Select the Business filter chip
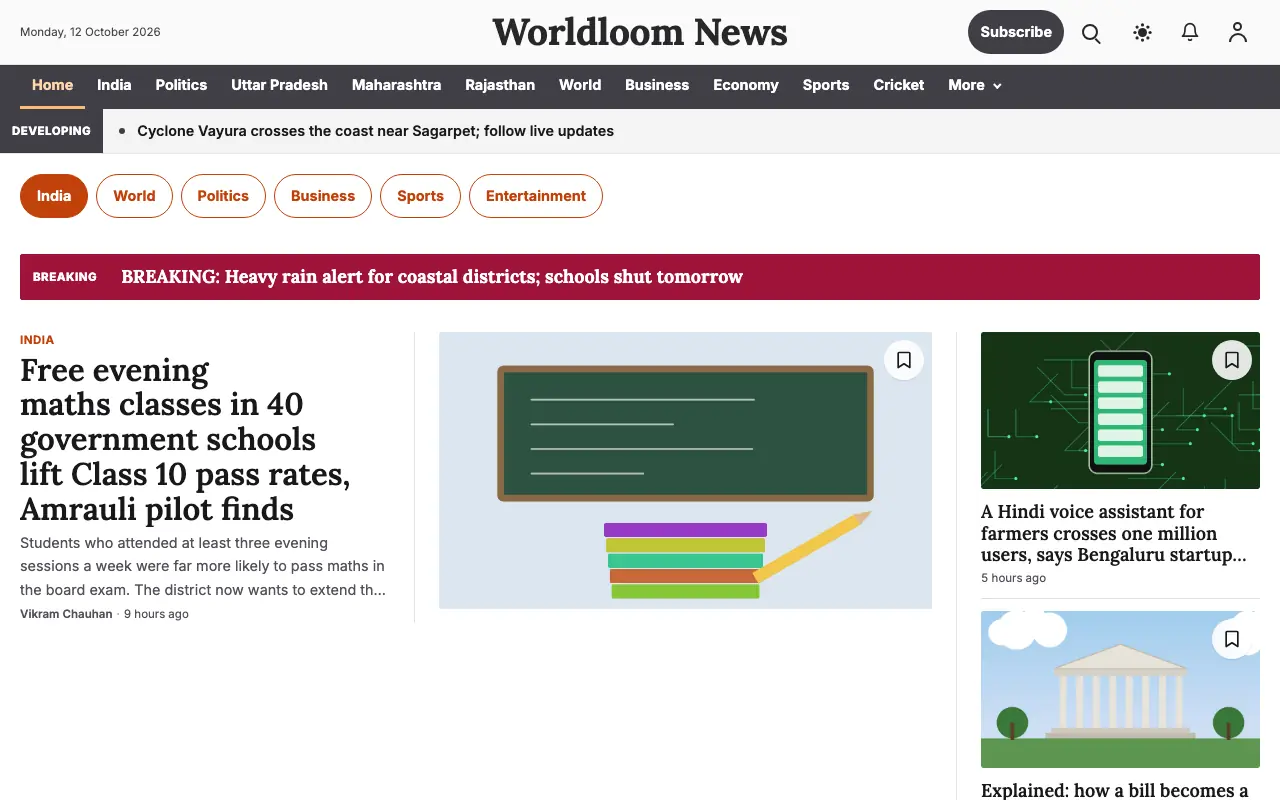 (x=323, y=196)
